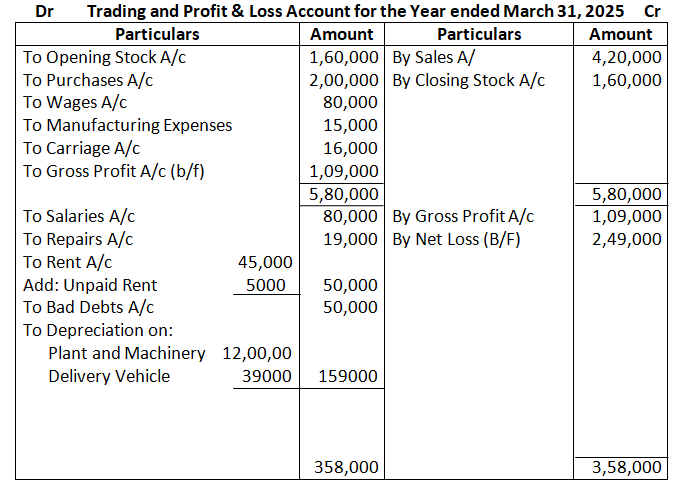This screenshot has height=485, width=673.
Task: Select the 'Add: Unpaid Rent' line
Action: tap(90, 285)
